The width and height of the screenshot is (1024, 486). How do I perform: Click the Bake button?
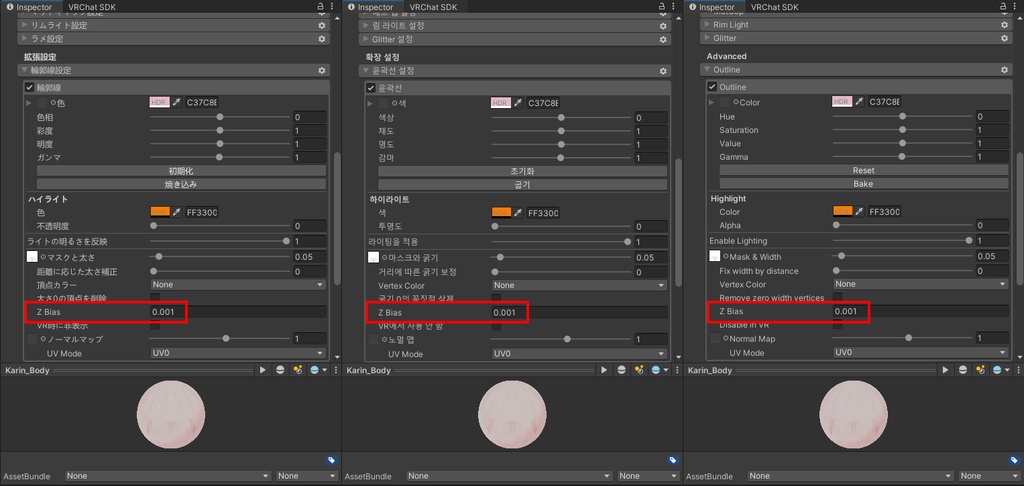863,184
